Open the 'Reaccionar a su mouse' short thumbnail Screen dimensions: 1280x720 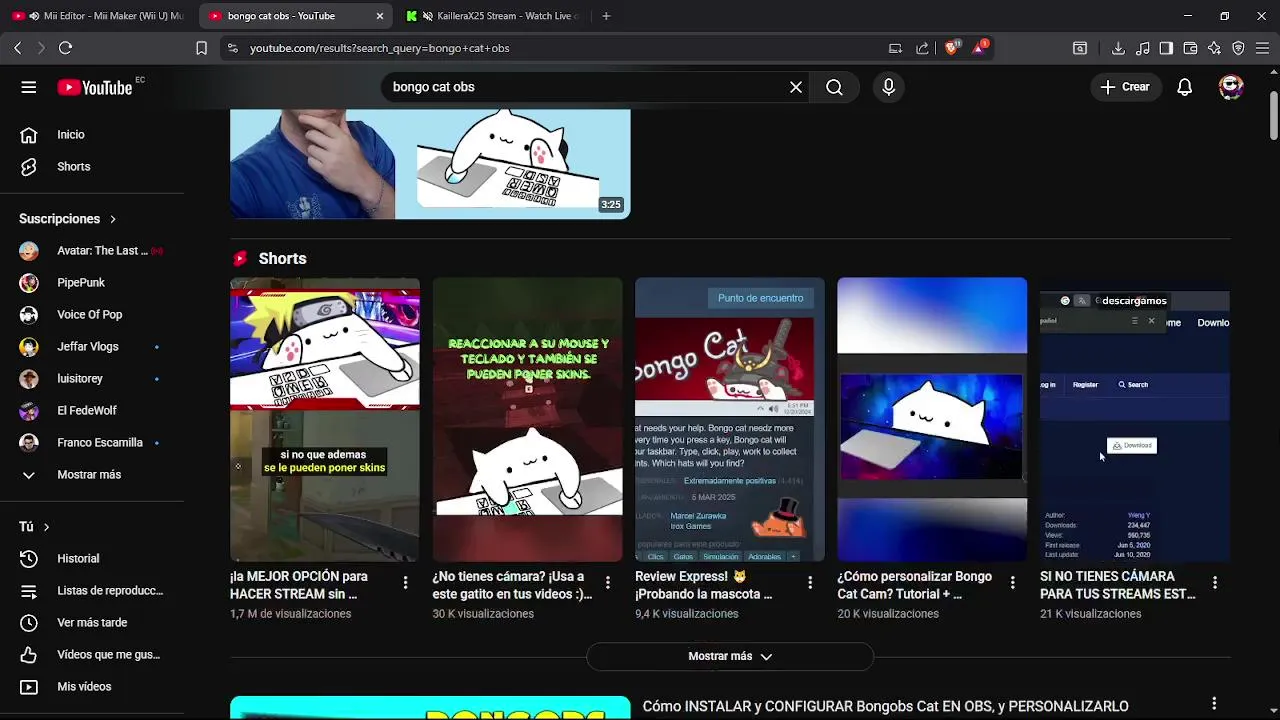[527, 420]
